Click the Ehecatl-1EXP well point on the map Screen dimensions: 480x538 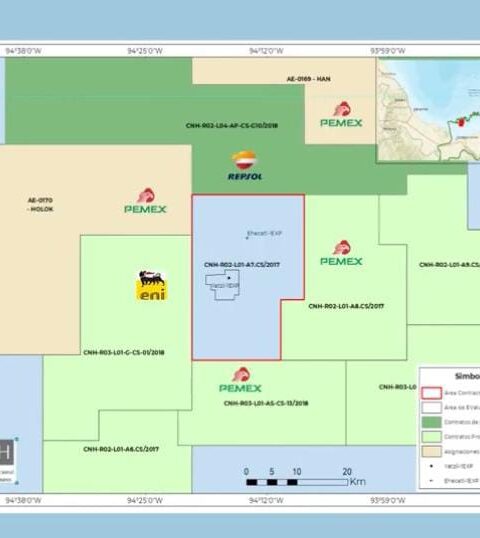pos(247,238)
